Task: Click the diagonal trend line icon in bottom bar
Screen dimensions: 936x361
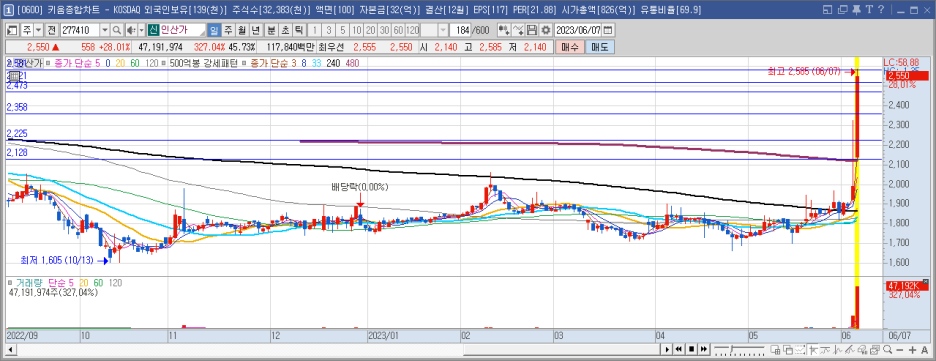Action: tap(850, 349)
